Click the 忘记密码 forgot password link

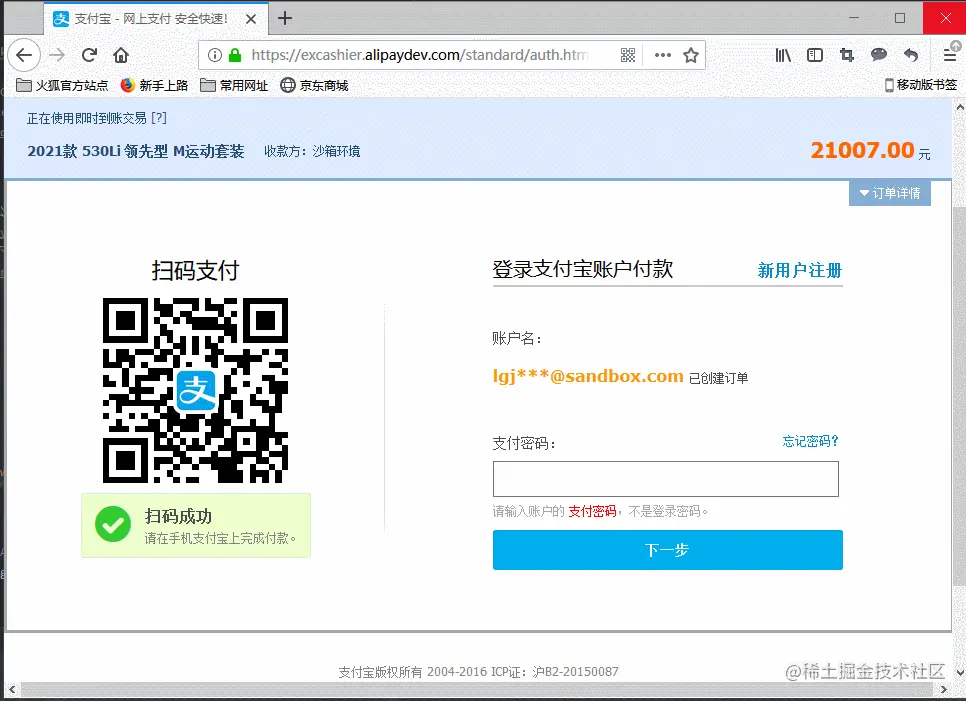[810, 441]
